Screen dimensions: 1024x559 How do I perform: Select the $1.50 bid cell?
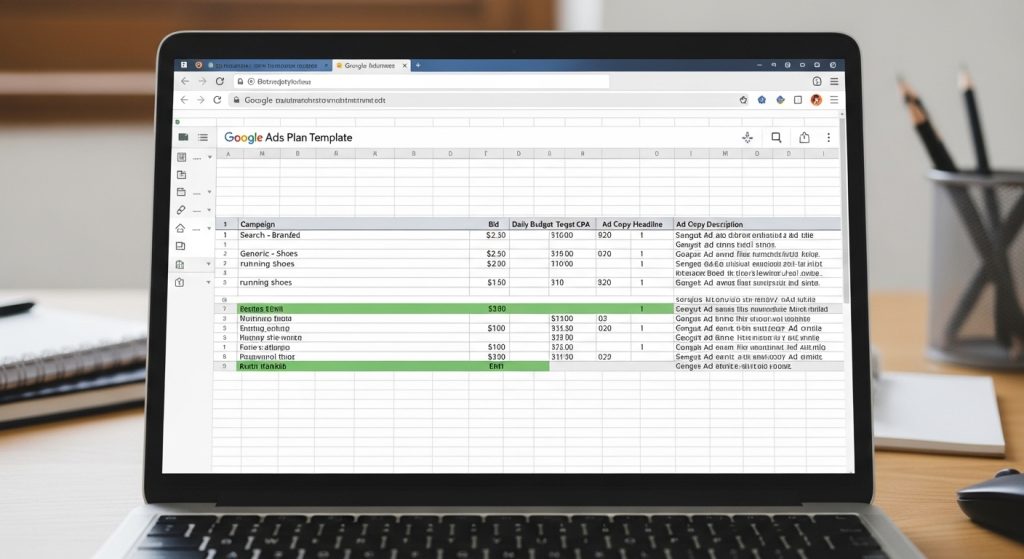pyautogui.click(x=489, y=283)
